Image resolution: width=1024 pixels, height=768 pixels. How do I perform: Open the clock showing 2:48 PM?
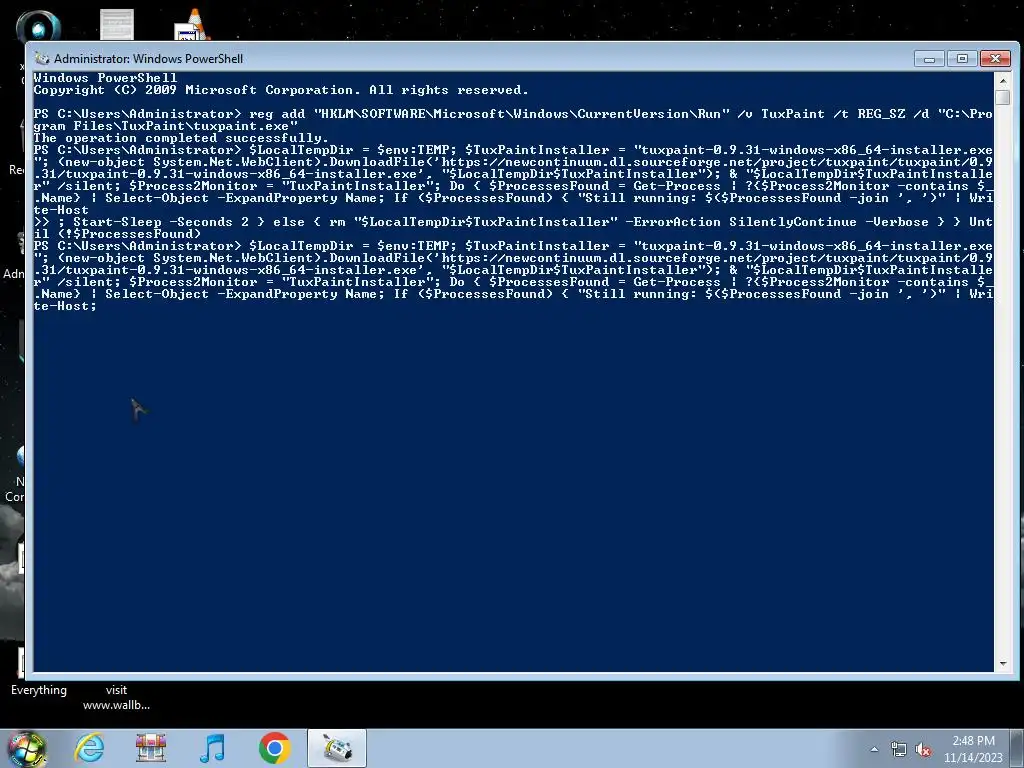(973, 749)
